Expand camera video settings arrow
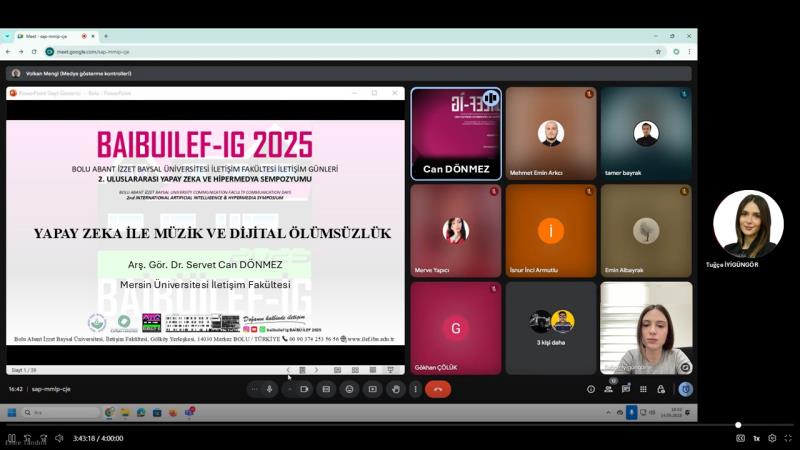This screenshot has width=800, height=450. coord(289,389)
